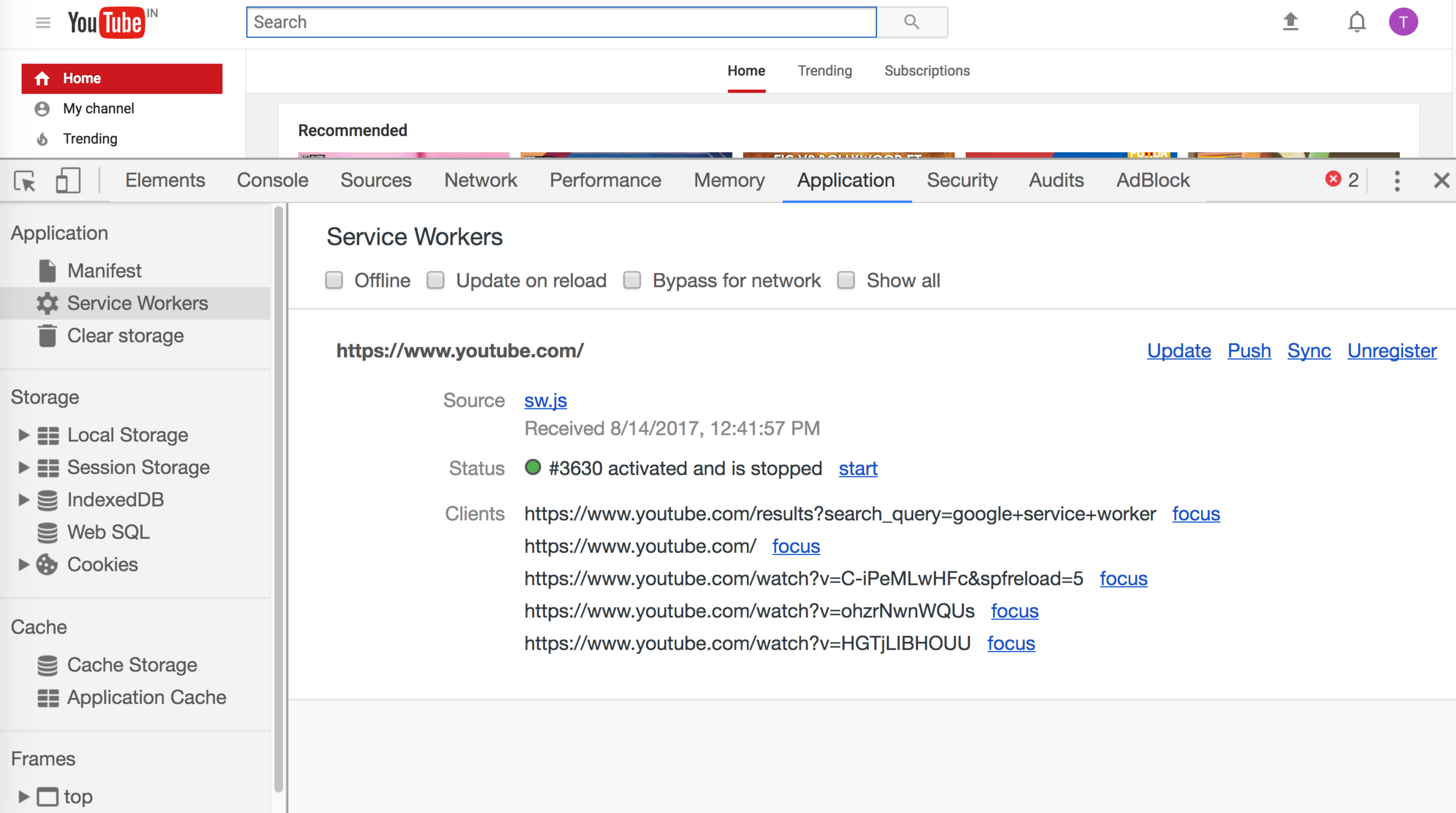Open the YouTube notifications bell
The height and width of the screenshot is (813, 1456).
click(x=1357, y=22)
